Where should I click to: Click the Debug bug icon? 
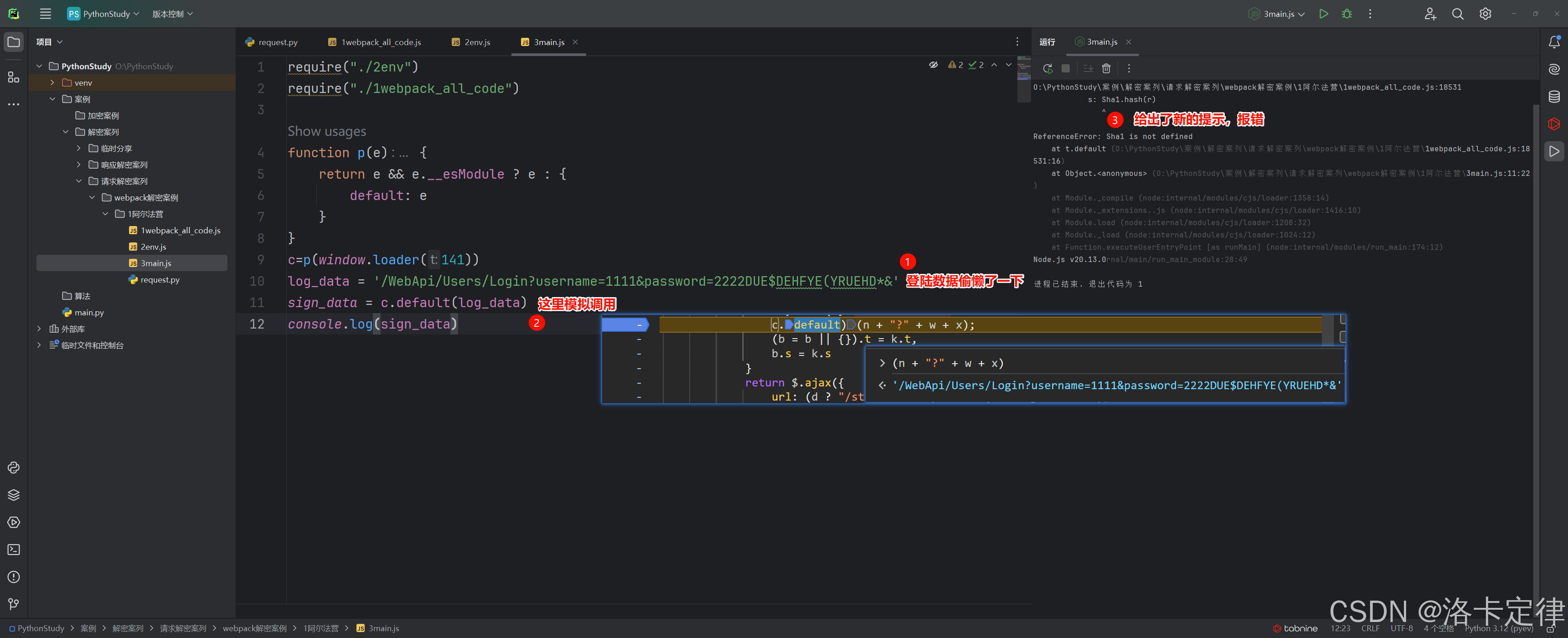coord(1346,14)
